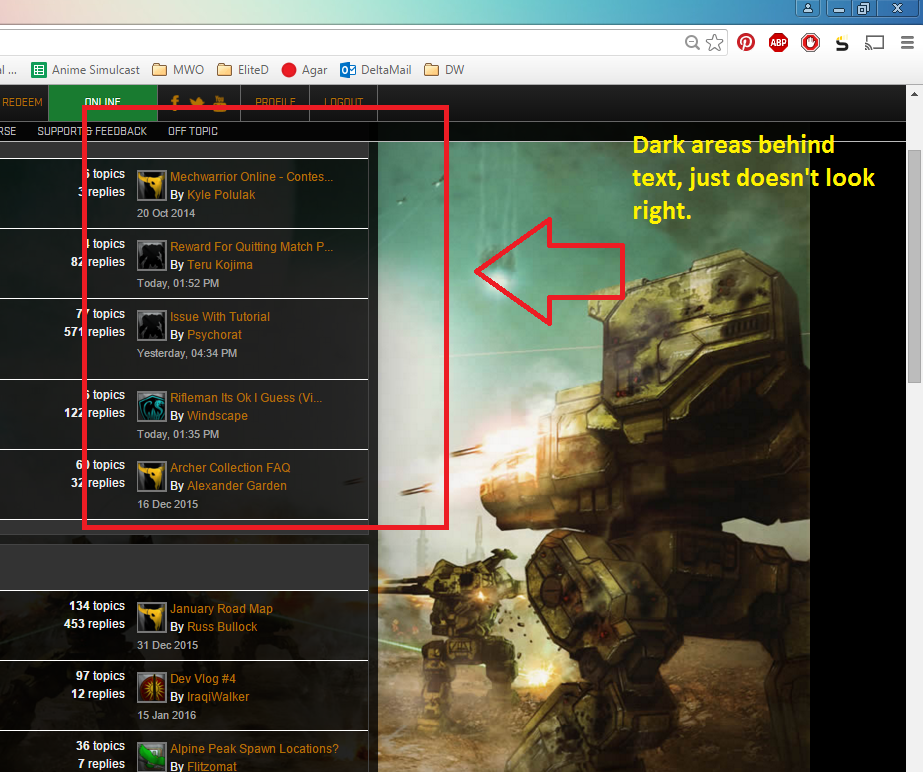Open the DW bookmark folder
923x772 pixels.
(444, 70)
